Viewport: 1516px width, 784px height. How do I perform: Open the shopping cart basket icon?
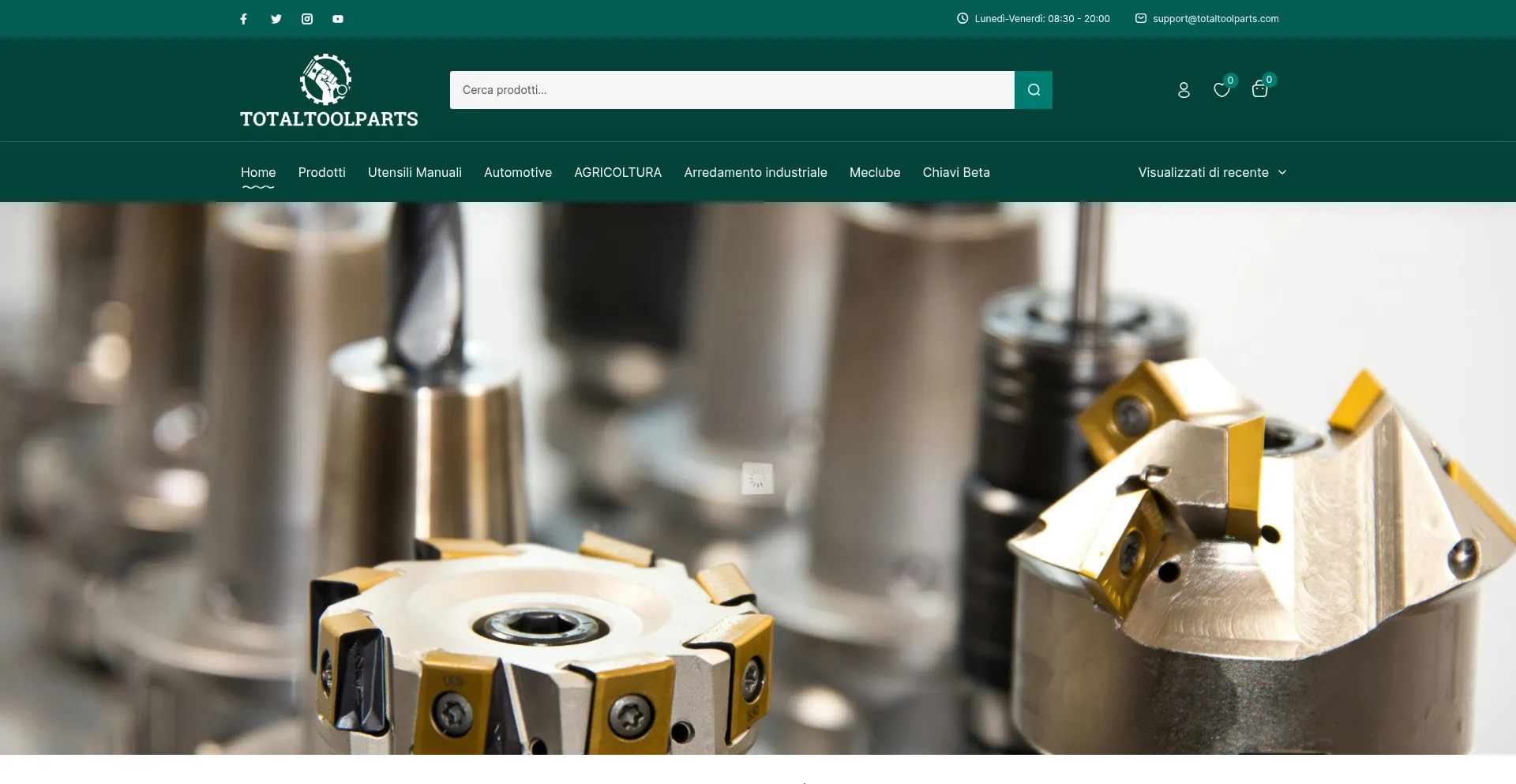1259,89
